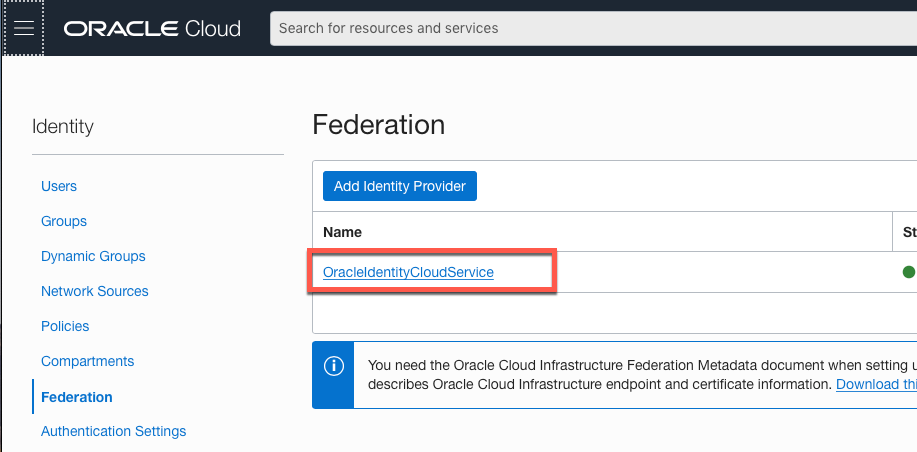Click the Download this document link
Viewport: 917px width, 452px height.
pyautogui.click(x=876, y=384)
